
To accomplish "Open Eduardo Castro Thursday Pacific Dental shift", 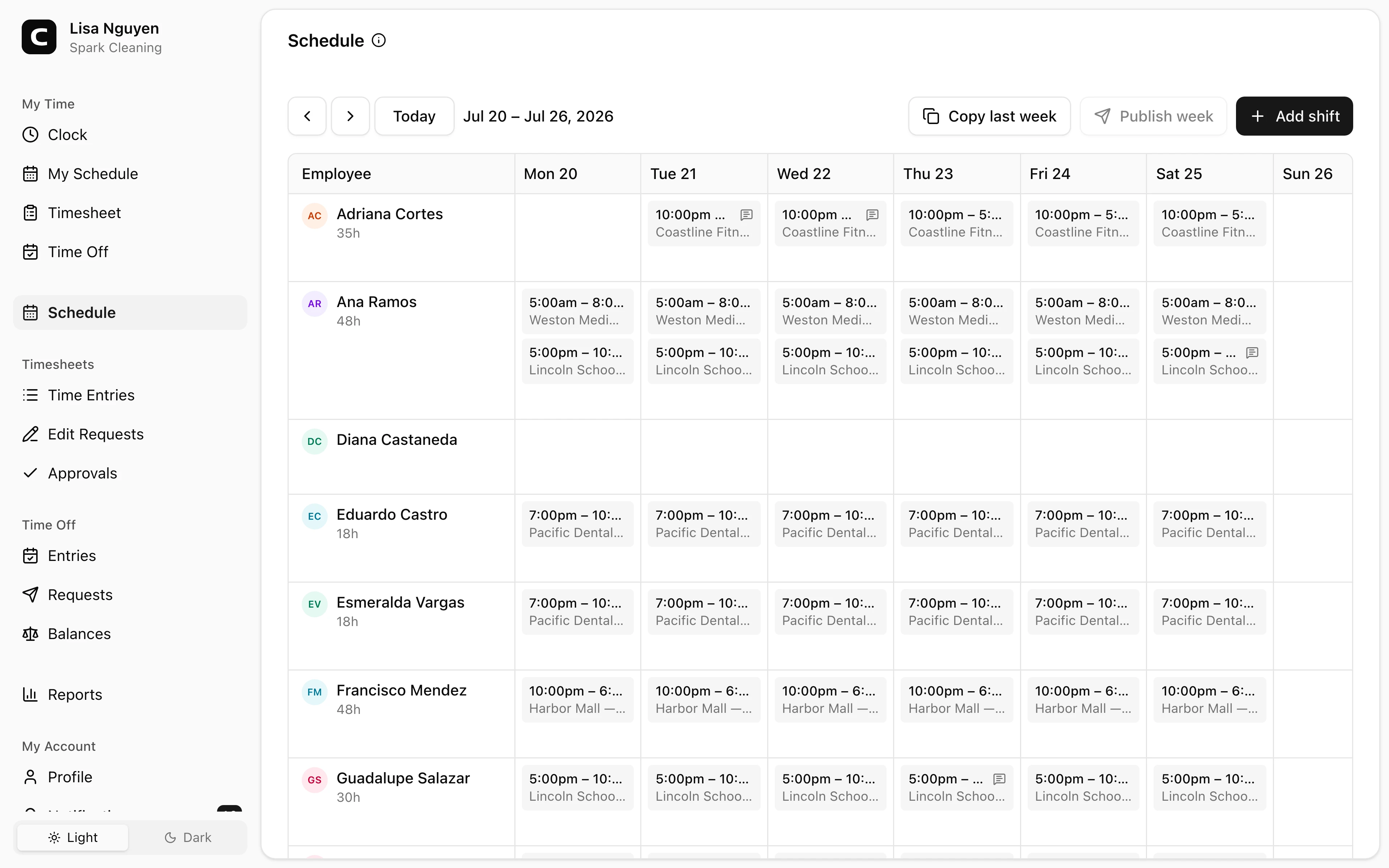I will coord(957,524).
